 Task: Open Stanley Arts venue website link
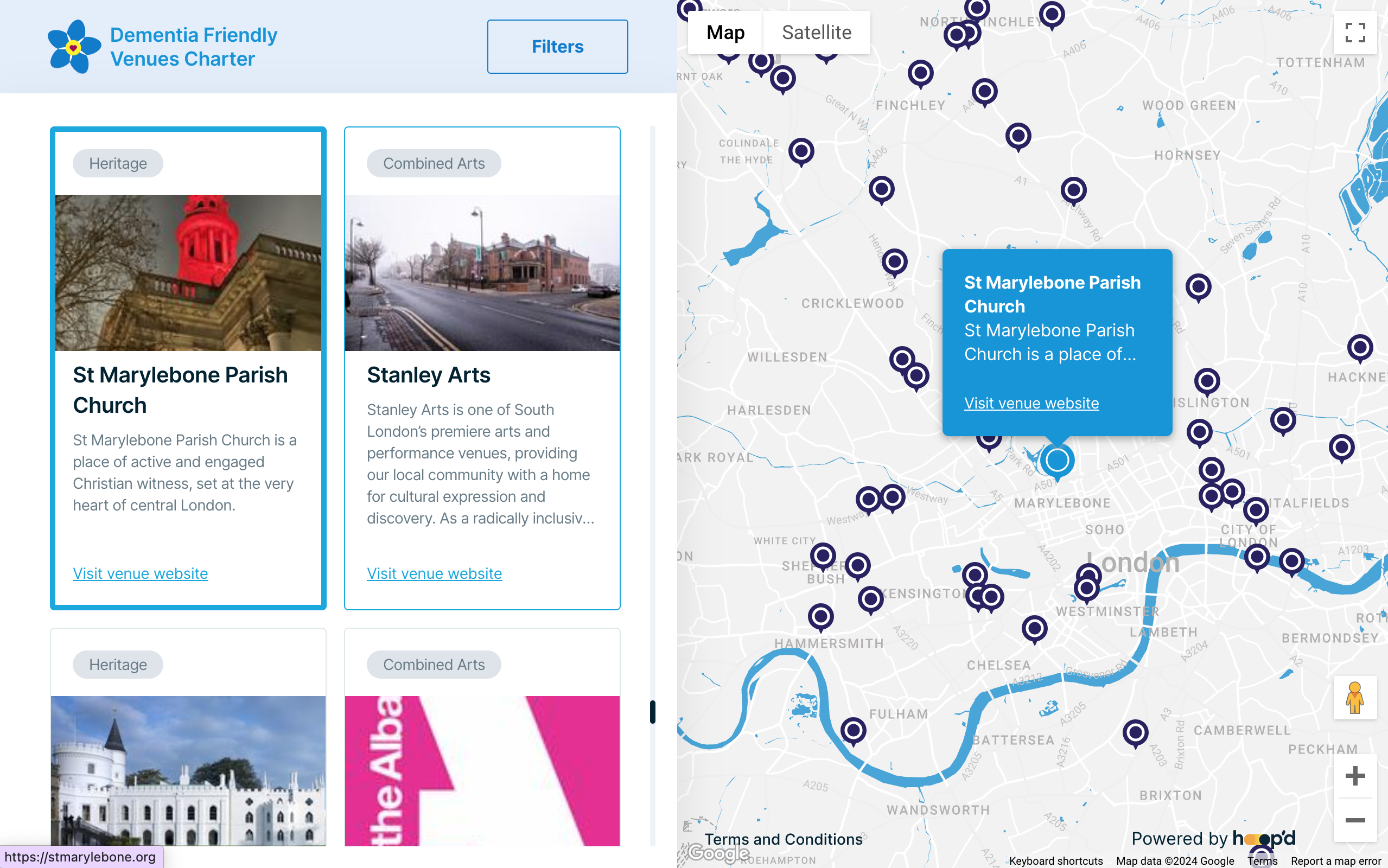(434, 573)
